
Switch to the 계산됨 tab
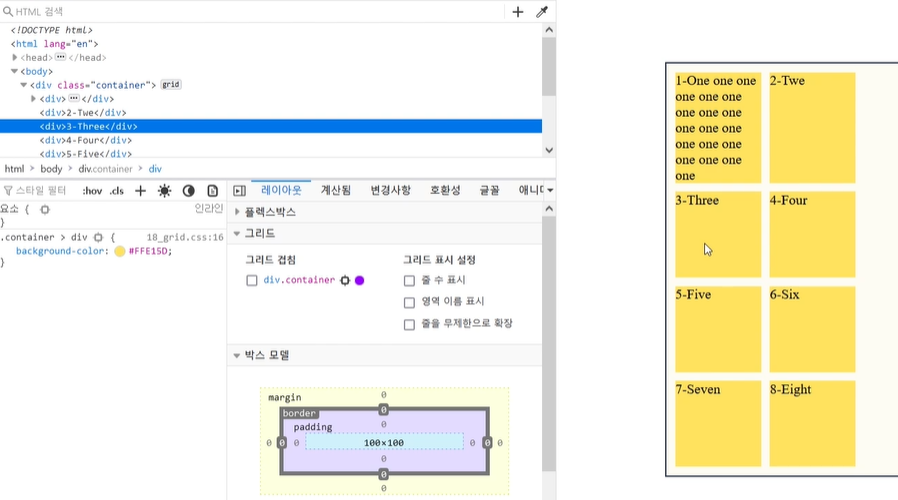tap(336, 190)
